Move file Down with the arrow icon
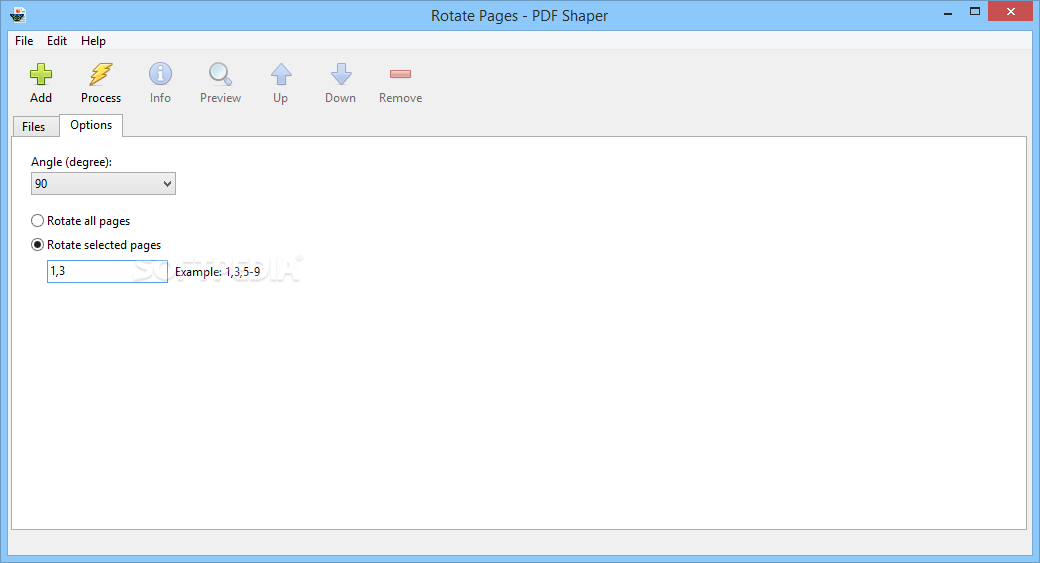1040x563 pixels. [341, 74]
